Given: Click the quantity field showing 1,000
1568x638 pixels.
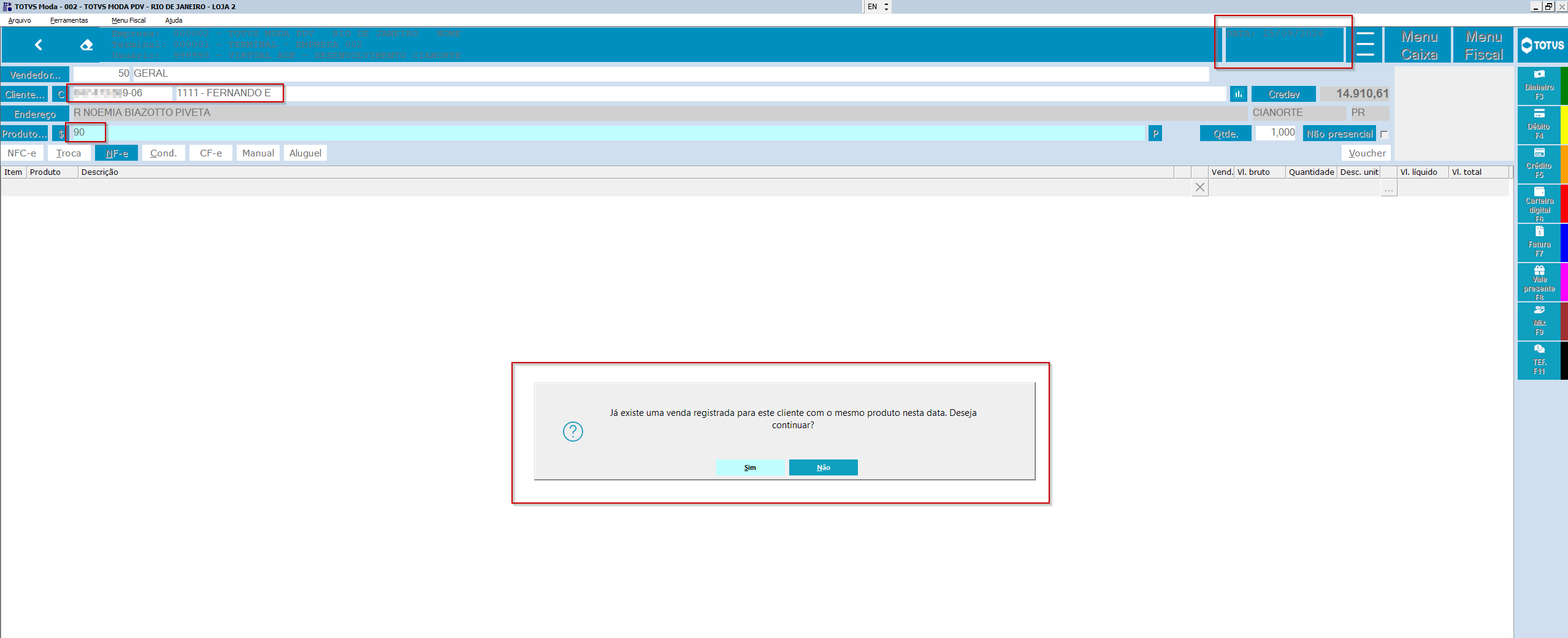Looking at the screenshot, I should (x=1275, y=133).
